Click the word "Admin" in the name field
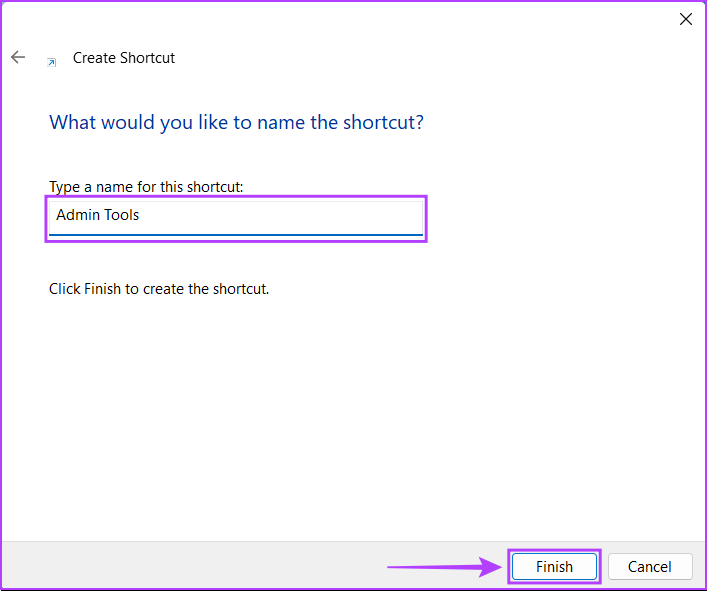Viewport: 707px width, 591px height. [x=76, y=215]
